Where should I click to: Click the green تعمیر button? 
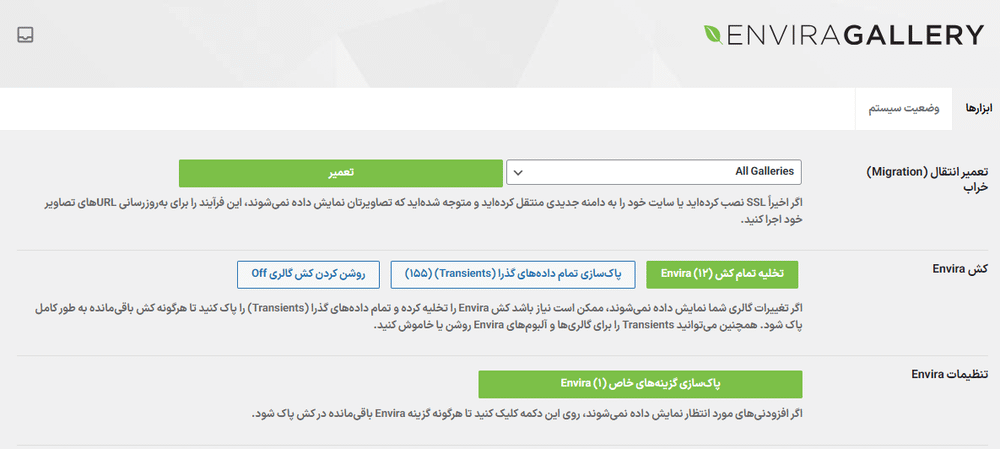click(341, 173)
